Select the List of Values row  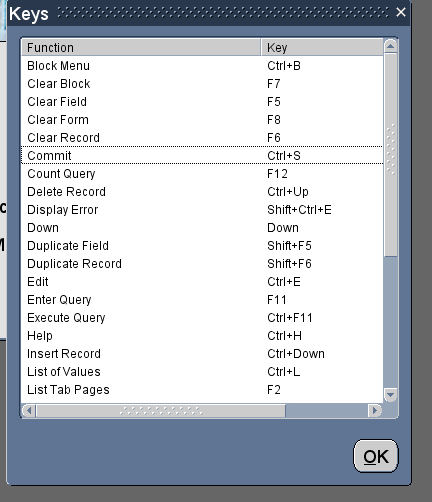click(x=202, y=372)
